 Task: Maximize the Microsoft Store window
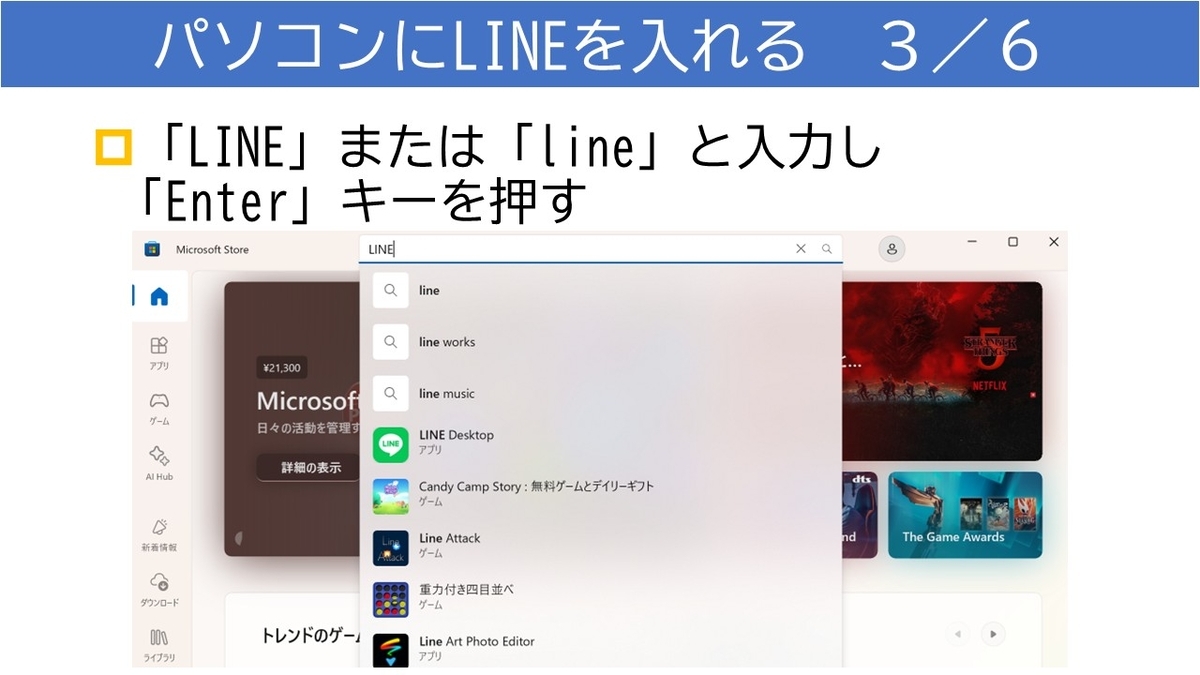(x=1012, y=242)
